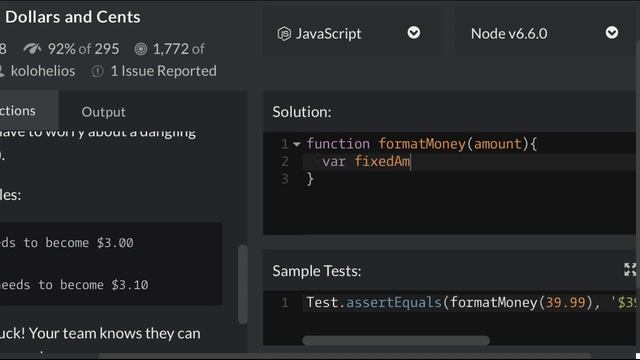Image resolution: width=640 pixels, height=360 pixels.
Task: Expand the Sample Tests editor to fullscreen
Action: pos(630,269)
